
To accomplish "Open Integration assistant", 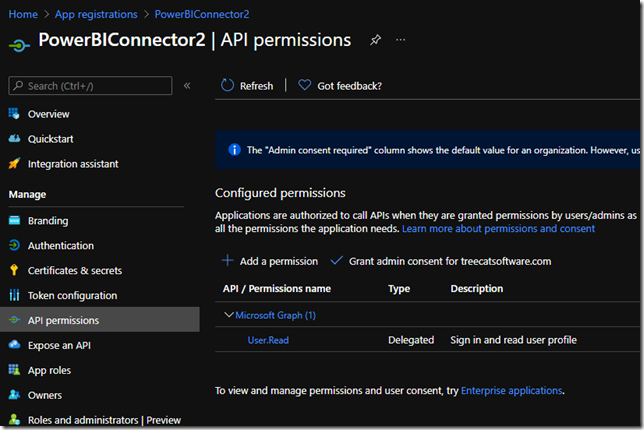I will point(73,164).
